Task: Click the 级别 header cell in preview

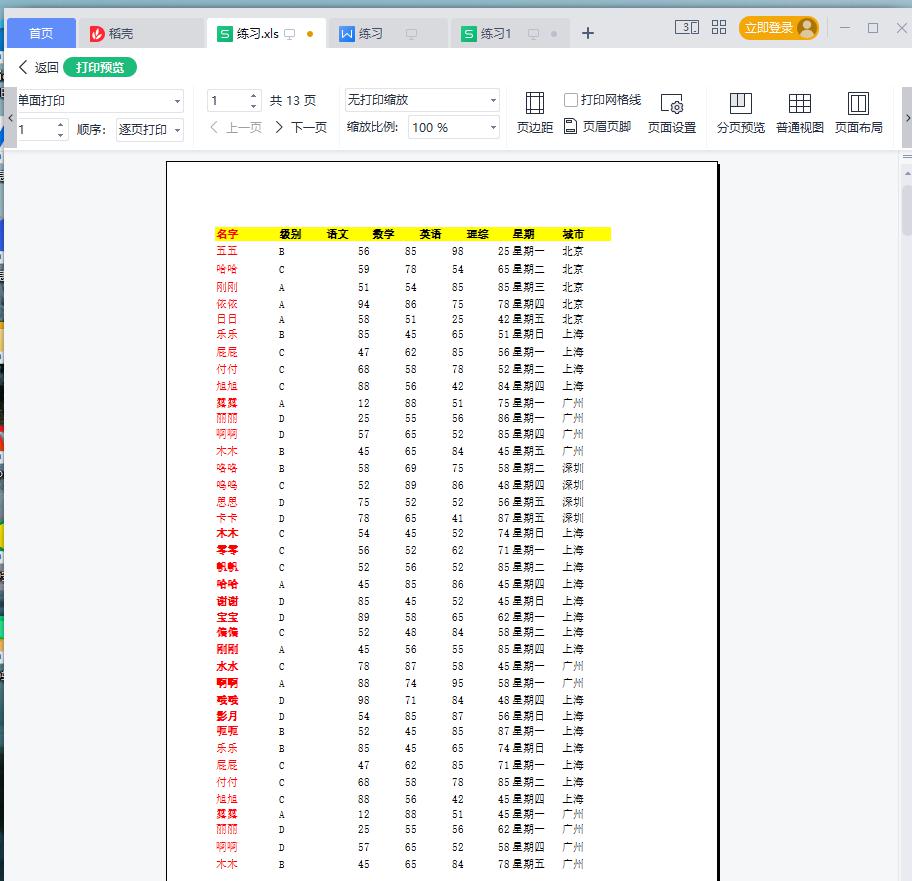Action: click(290, 234)
